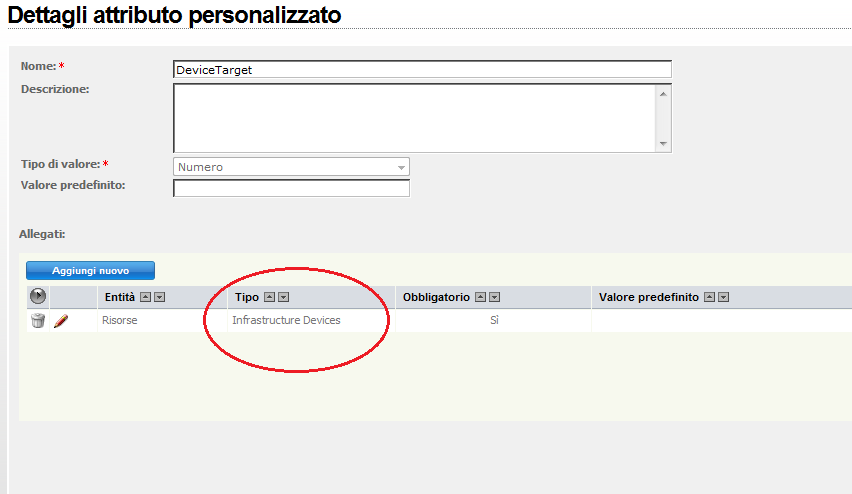Sort Obbligatorio column descending
Image resolution: width=852 pixels, height=494 pixels.
494,297
